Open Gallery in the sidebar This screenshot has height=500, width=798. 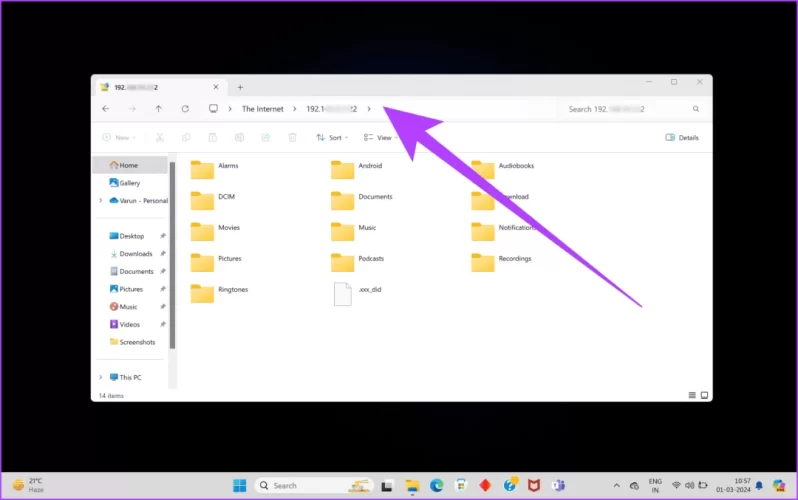pyautogui.click(x=129, y=183)
